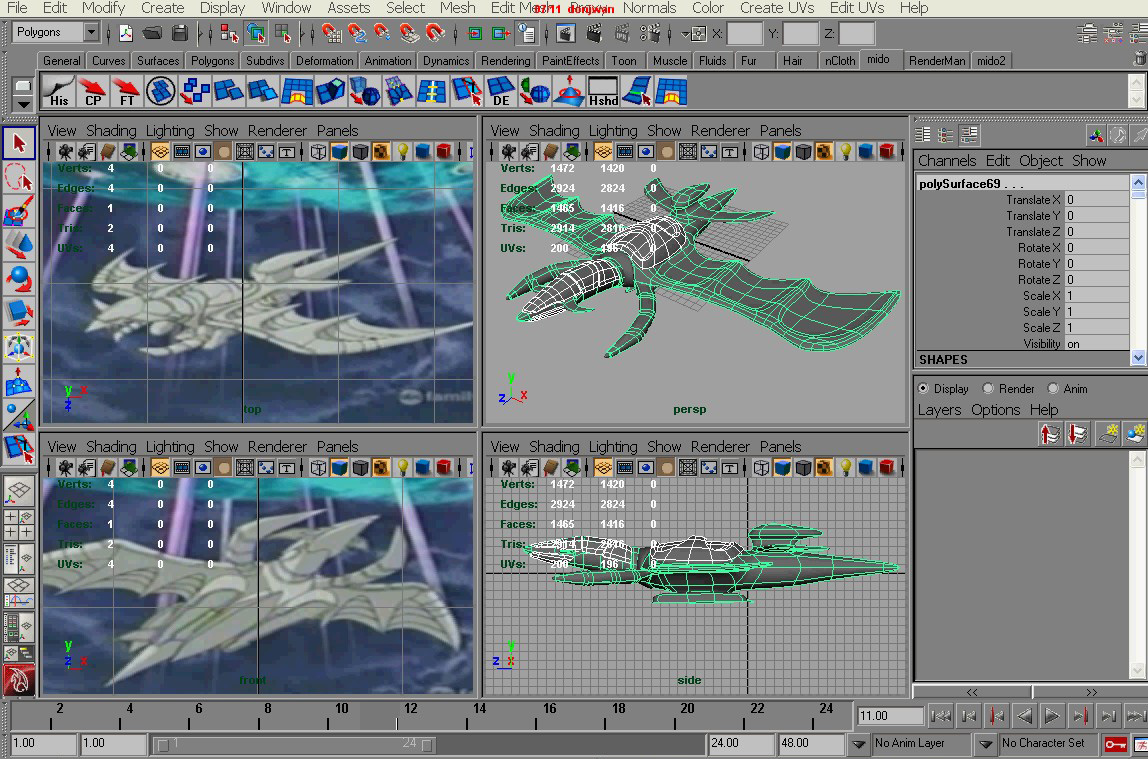Select the arrow Select tool in the toolbox
The width and height of the screenshot is (1148, 759).
[x=19, y=143]
